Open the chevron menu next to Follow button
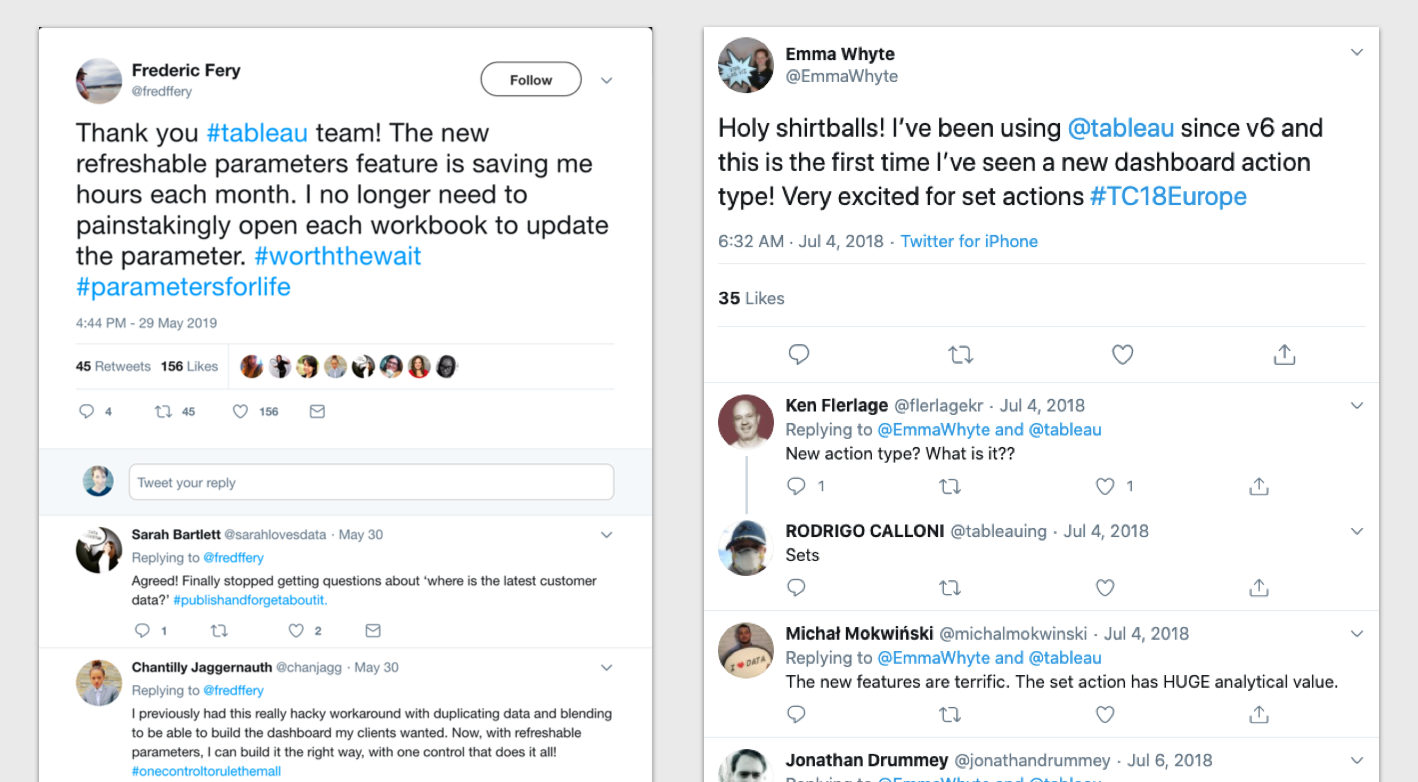The image size is (1418, 782). (x=606, y=81)
